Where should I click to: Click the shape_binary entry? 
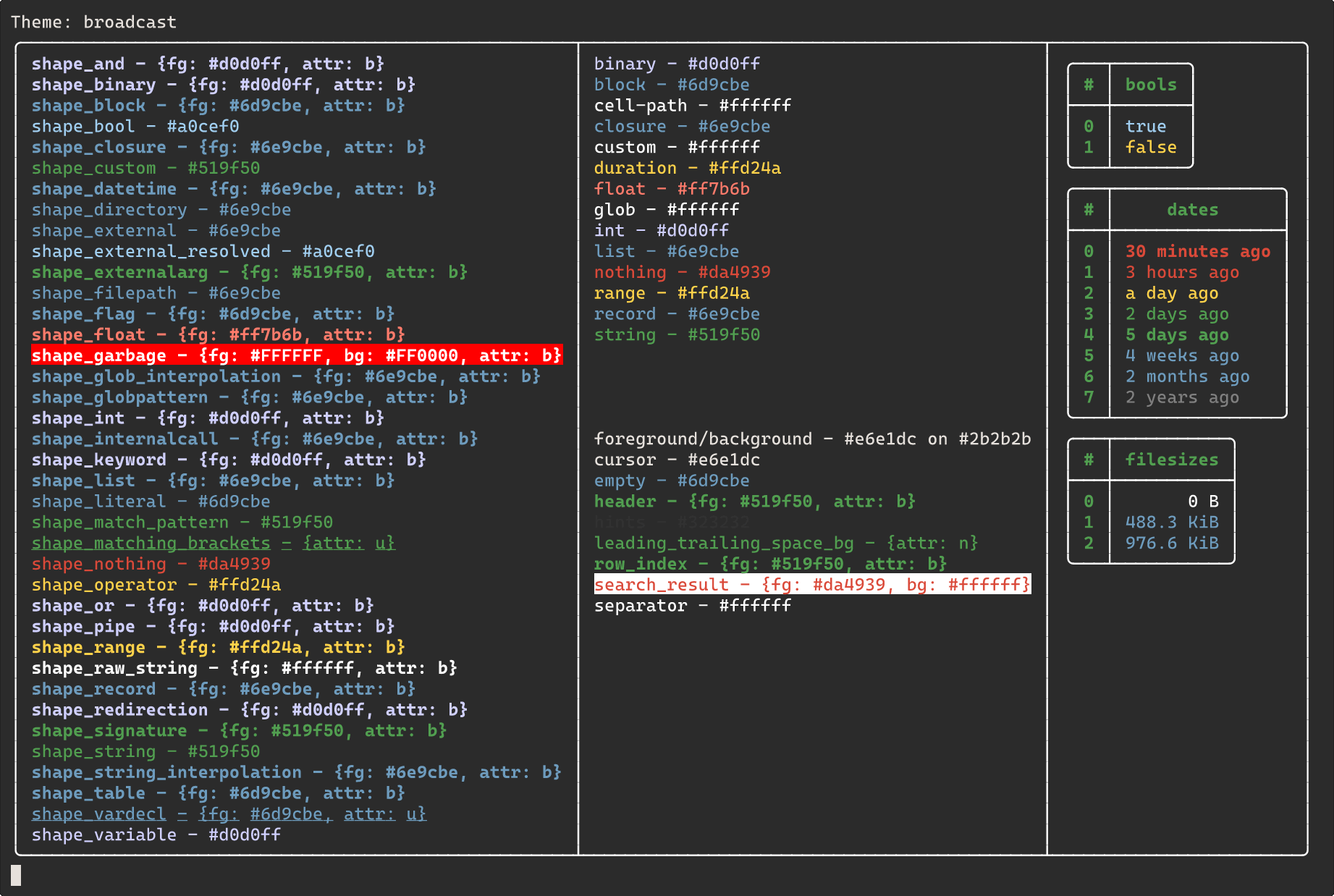[224, 85]
